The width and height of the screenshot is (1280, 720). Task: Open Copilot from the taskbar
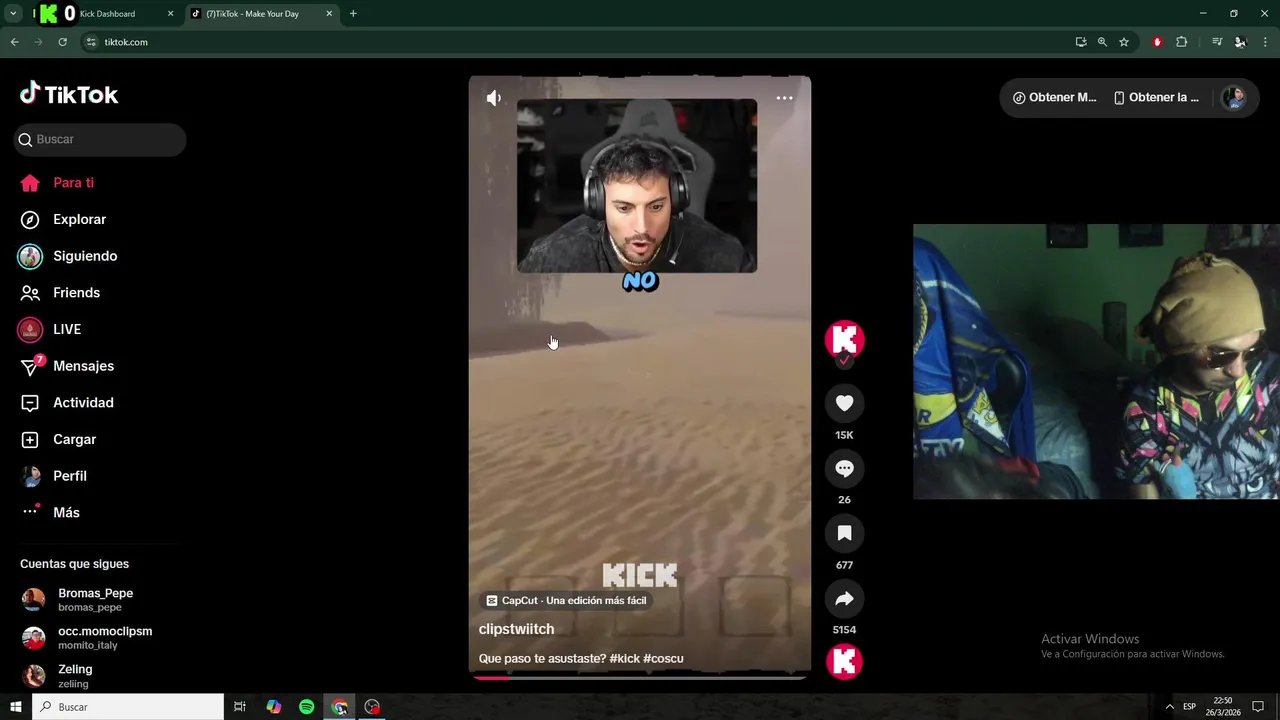(x=273, y=707)
